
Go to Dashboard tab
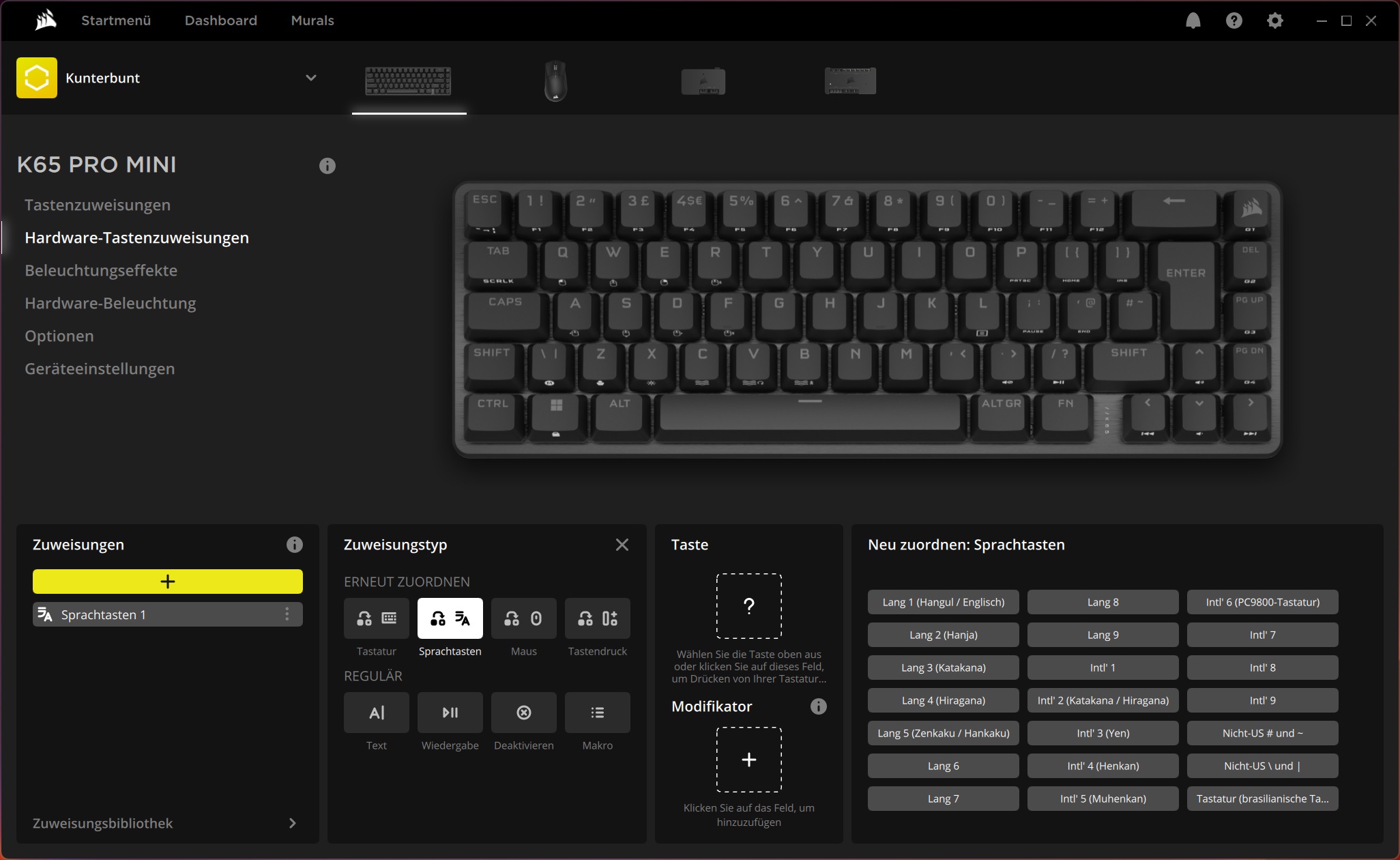pyautogui.click(x=221, y=20)
